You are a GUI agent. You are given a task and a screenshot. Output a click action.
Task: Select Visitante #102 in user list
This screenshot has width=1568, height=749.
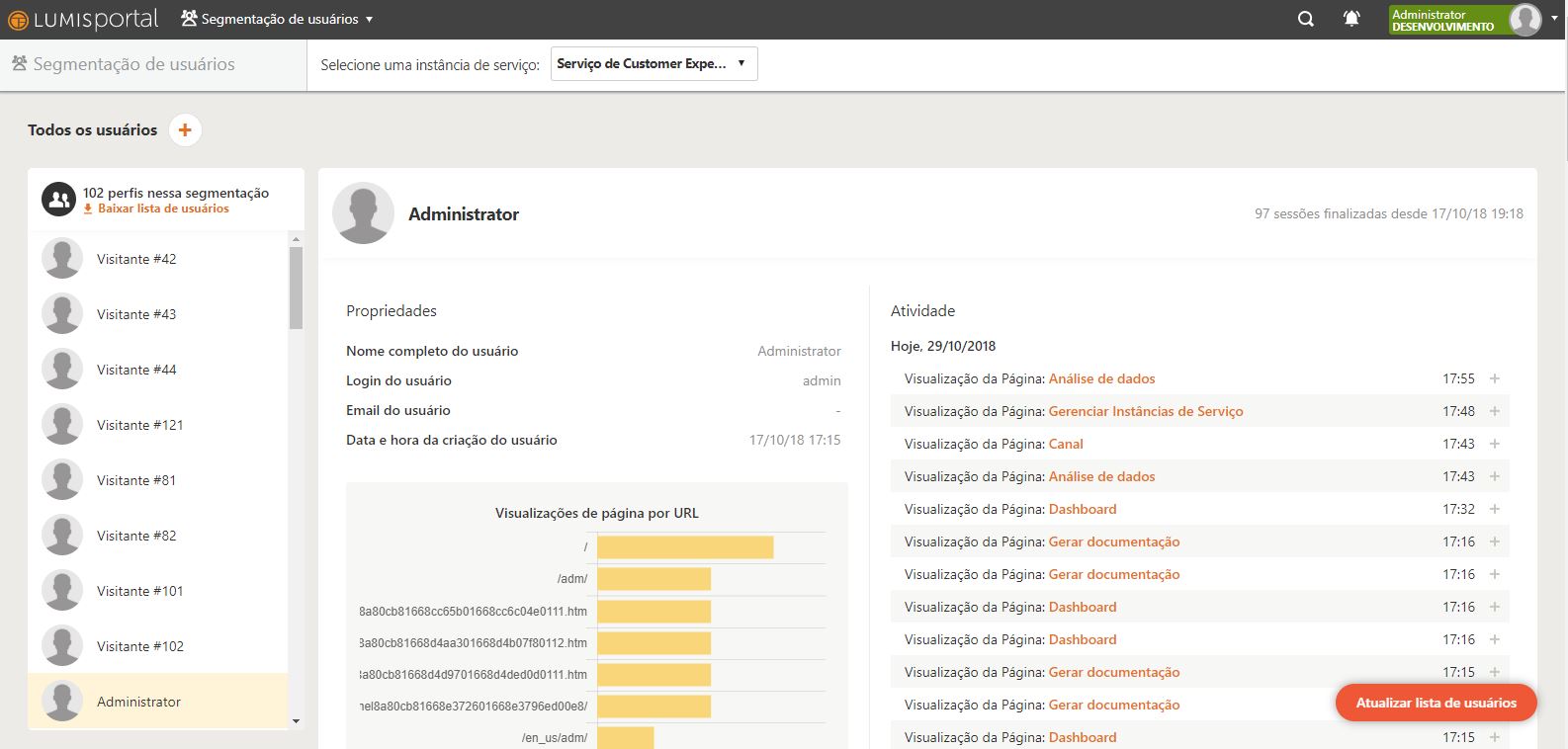click(158, 646)
